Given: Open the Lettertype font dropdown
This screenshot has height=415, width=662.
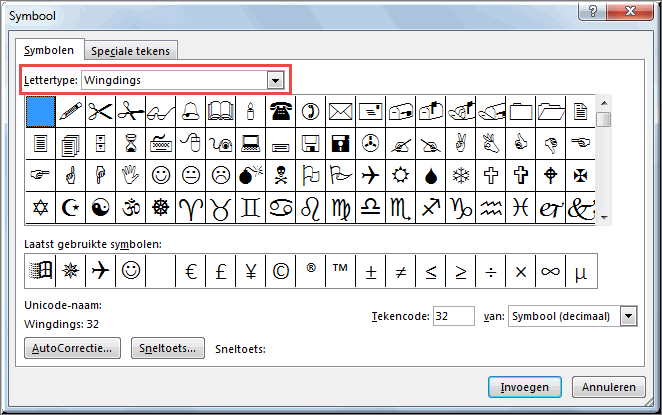Looking at the screenshot, I should click(275, 80).
